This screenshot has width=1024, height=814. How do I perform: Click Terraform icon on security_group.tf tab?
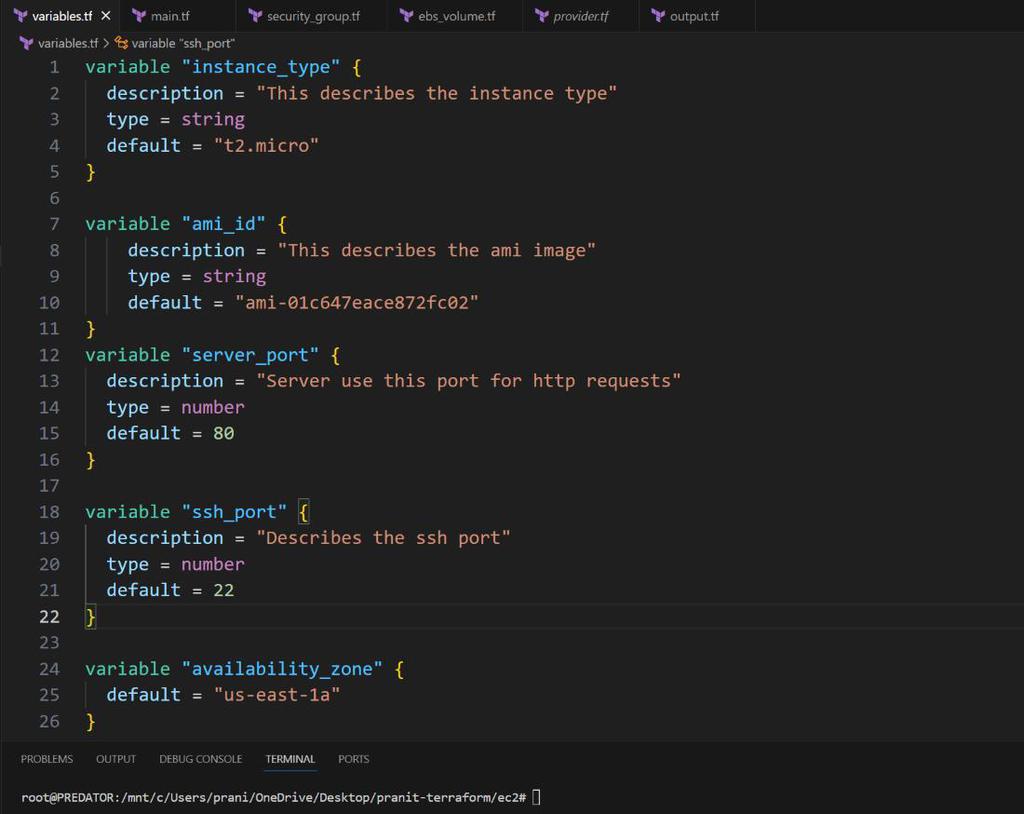[255, 16]
